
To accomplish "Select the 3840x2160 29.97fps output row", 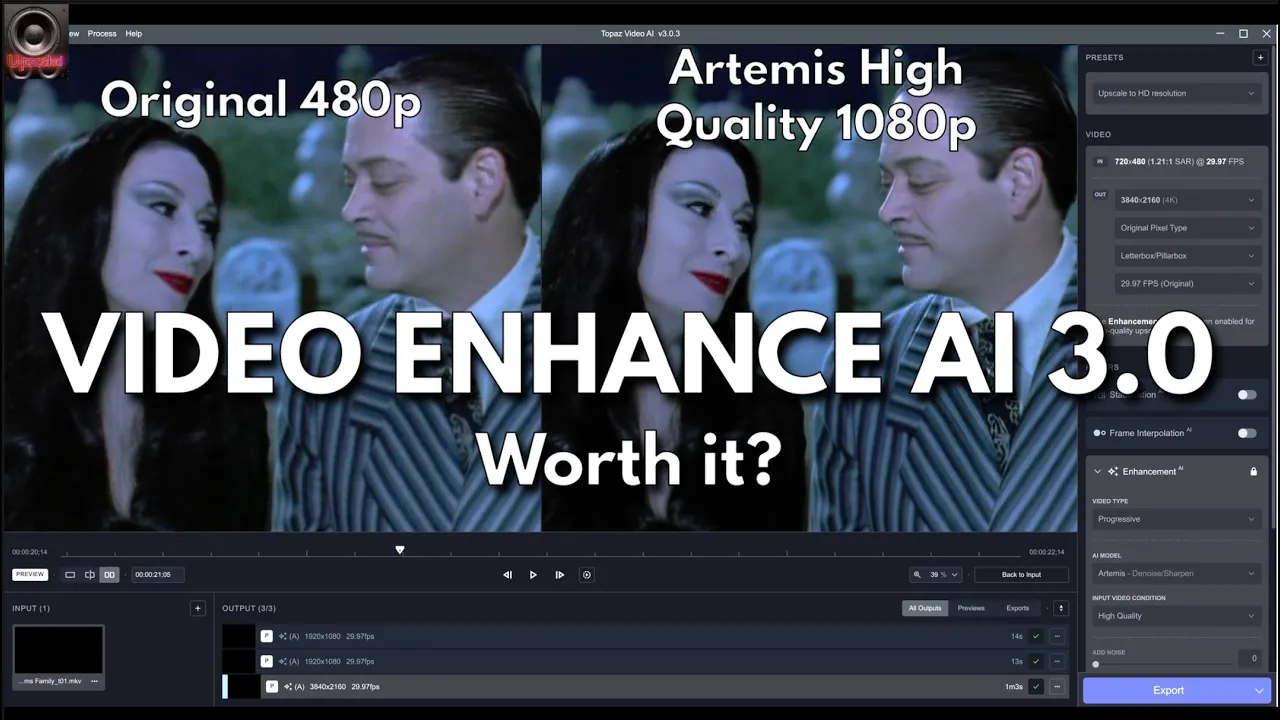I will point(647,687).
